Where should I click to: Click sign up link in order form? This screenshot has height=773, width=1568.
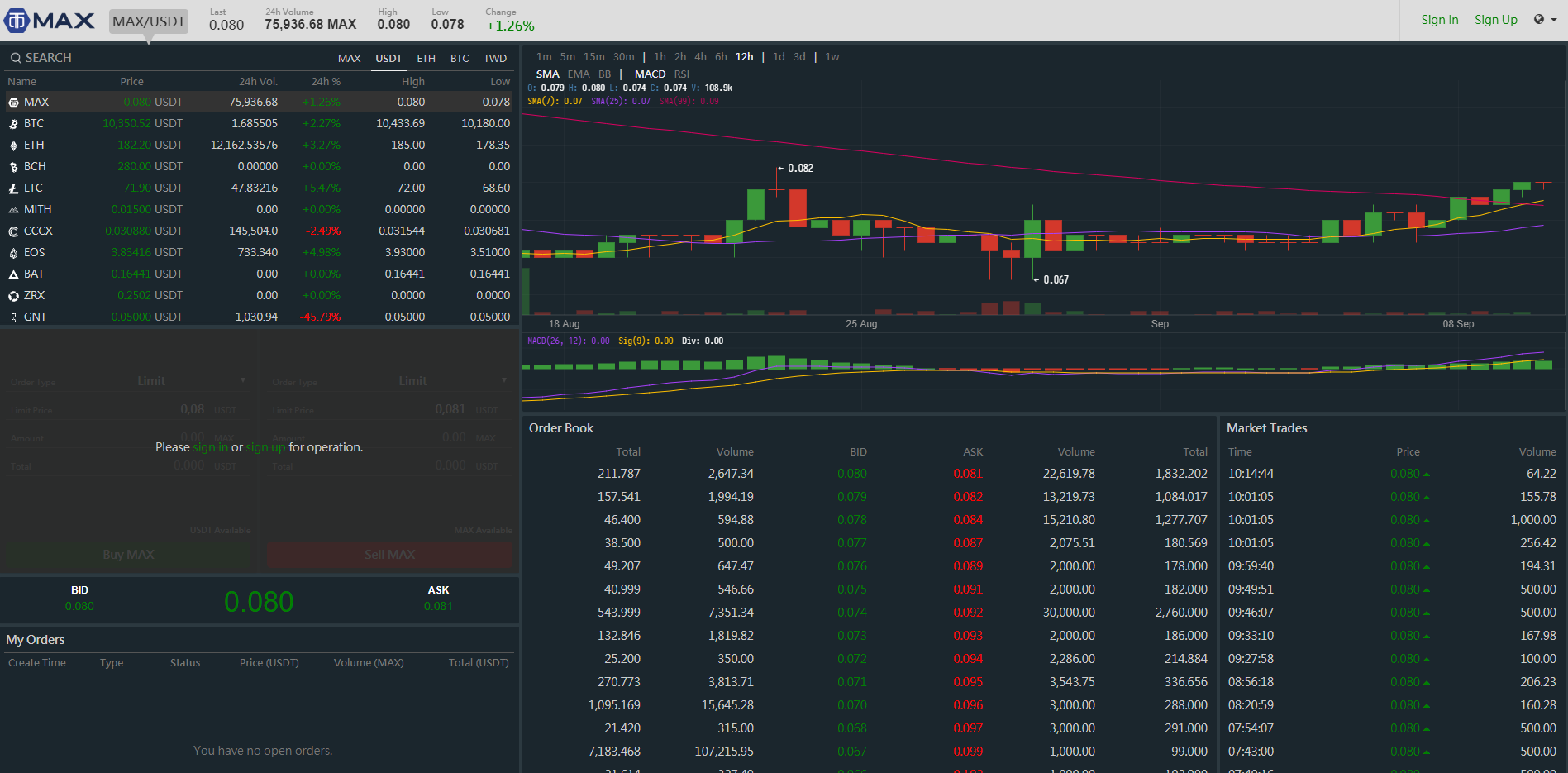tap(265, 447)
